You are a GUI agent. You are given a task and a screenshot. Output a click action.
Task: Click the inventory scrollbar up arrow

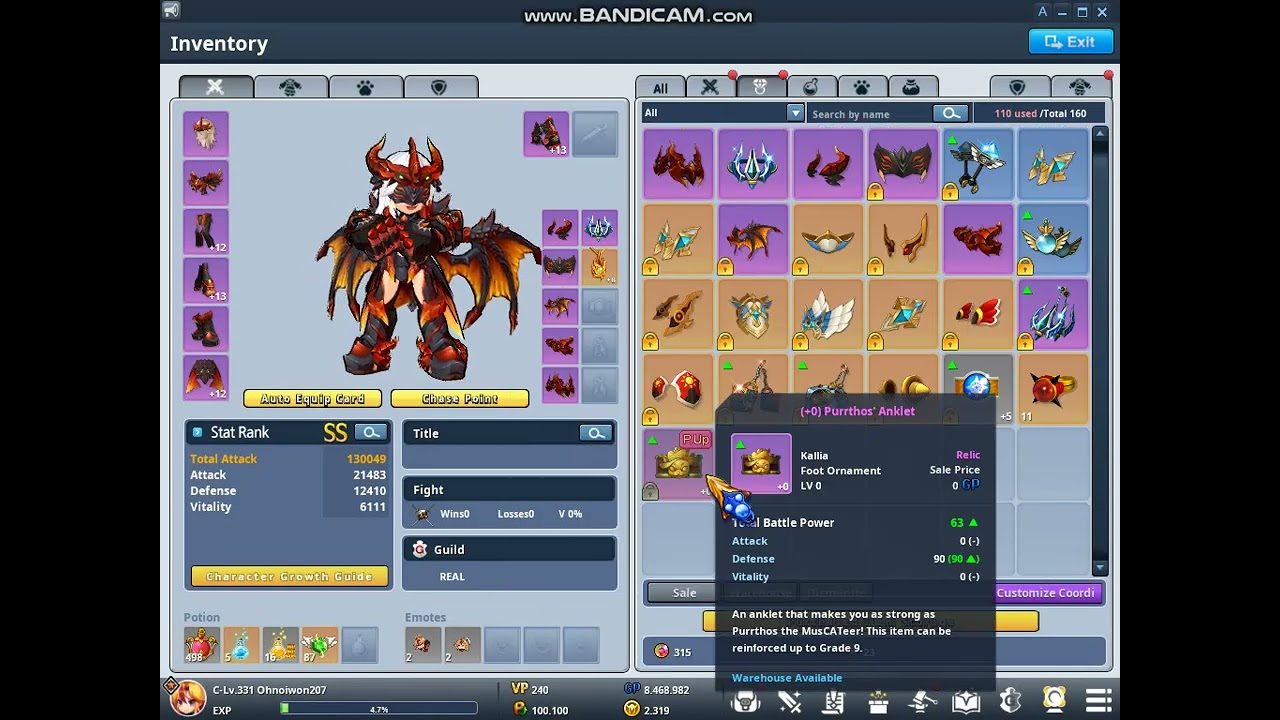pyautogui.click(x=1100, y=134)
